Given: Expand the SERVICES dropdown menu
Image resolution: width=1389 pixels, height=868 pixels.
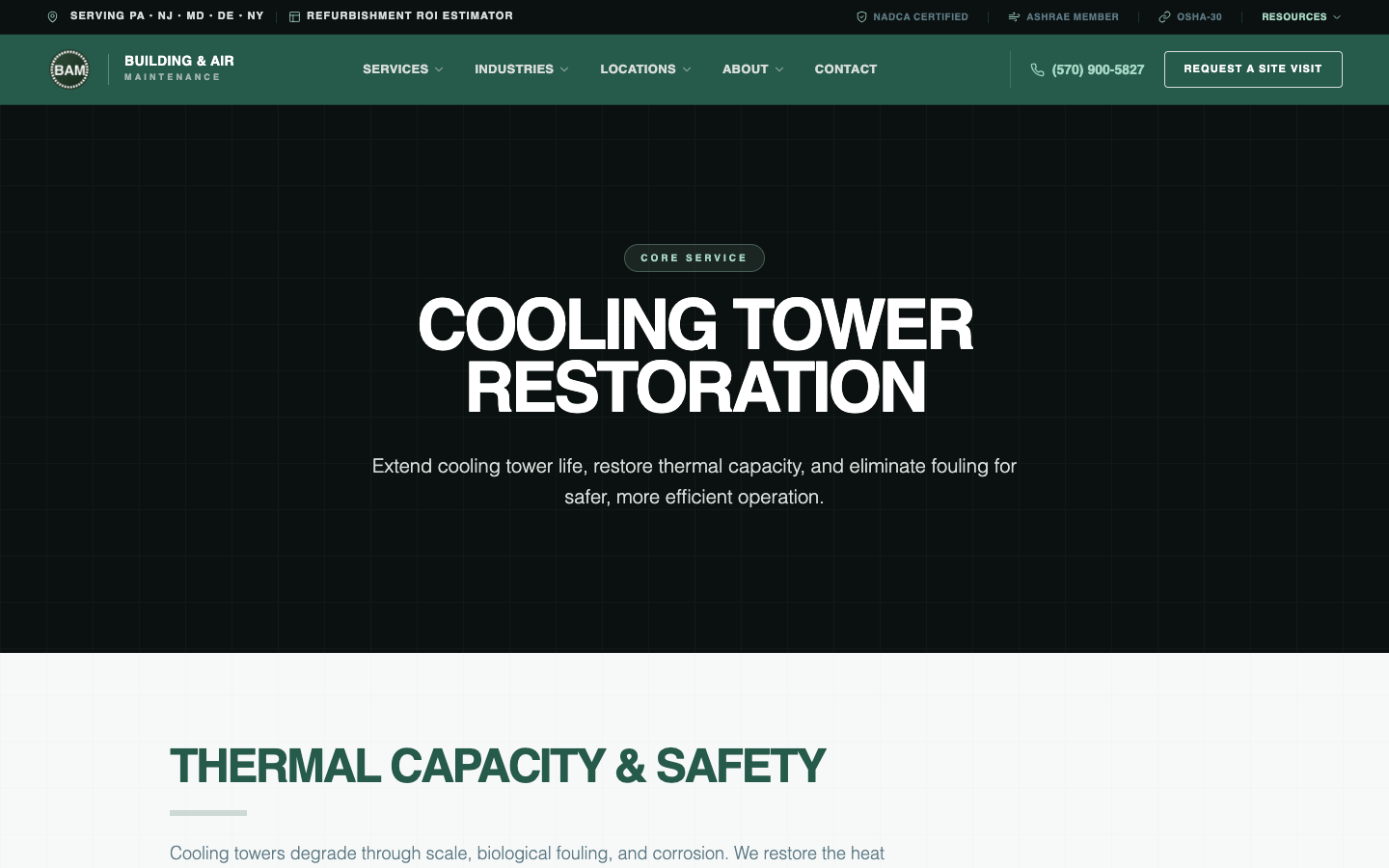Looking at the screenshot, I should point(402,69).
